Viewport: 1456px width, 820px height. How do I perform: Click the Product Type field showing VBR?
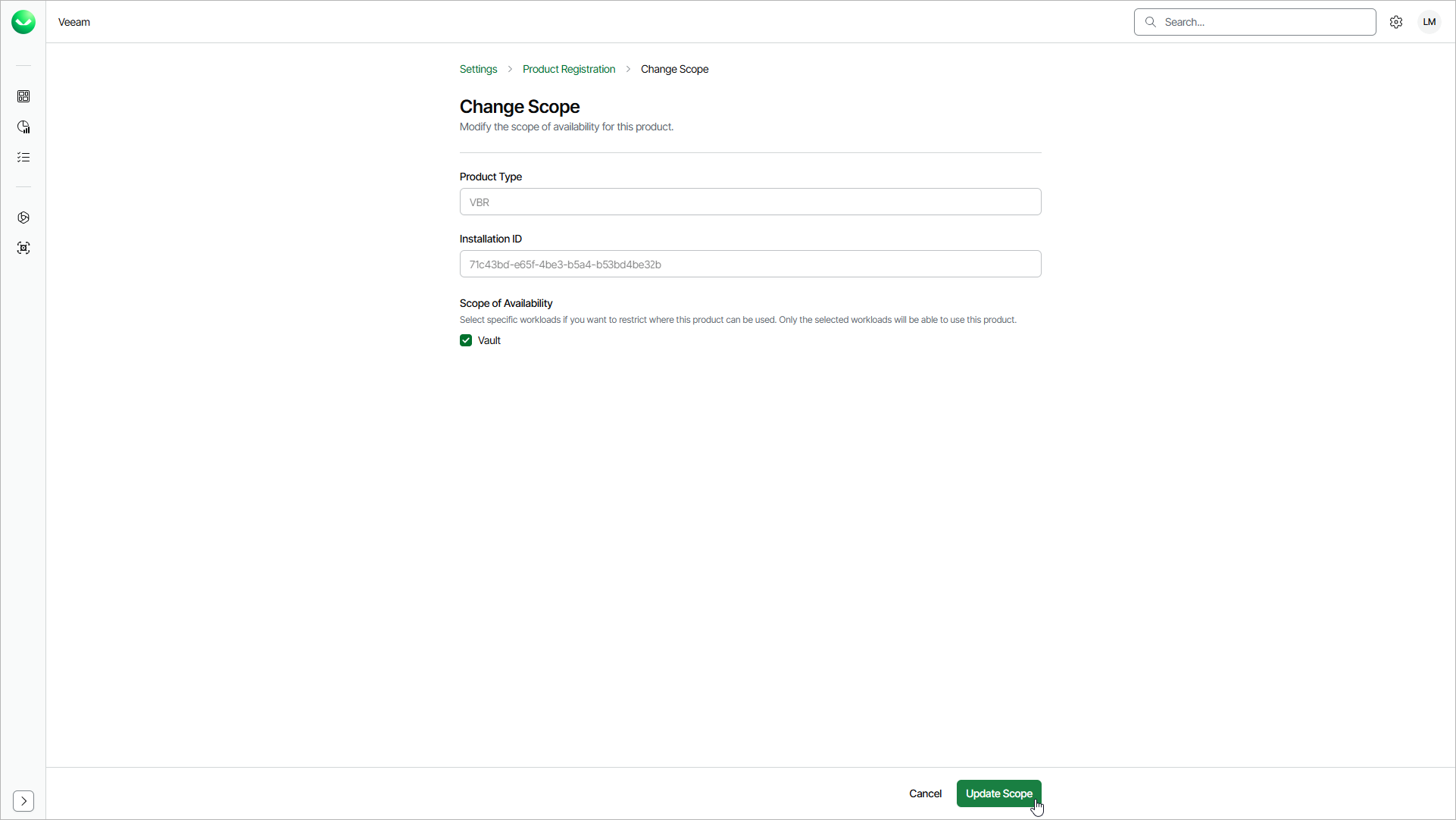tap(750, 202)
